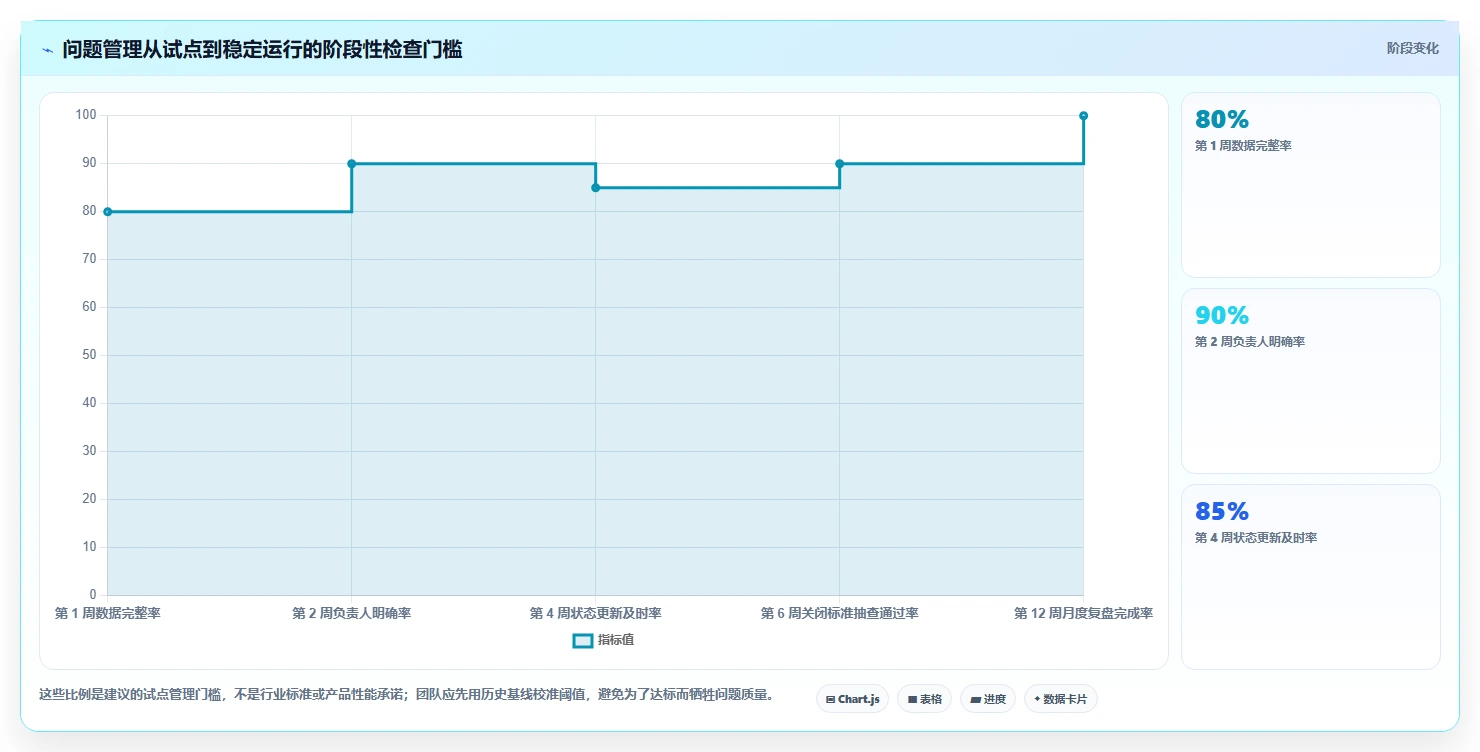
Task: Toggle the 指标值 legend swatch
Action: (583, 640)
